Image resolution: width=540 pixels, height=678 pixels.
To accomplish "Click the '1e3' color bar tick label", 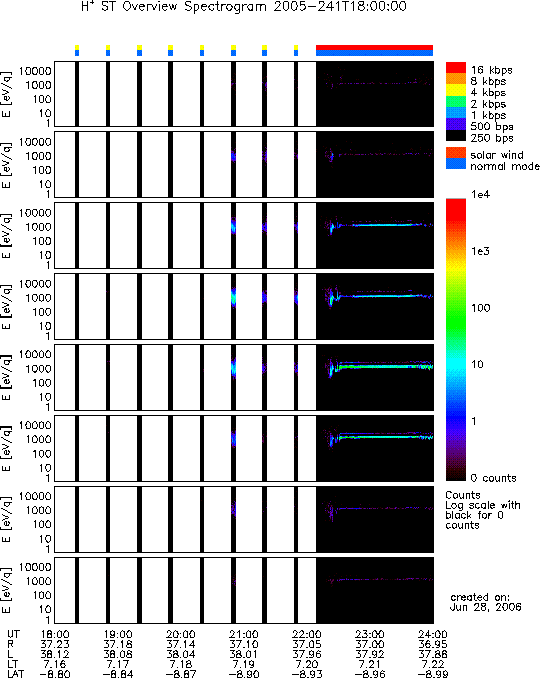I will pyautogui.click(x=480, y=251).
